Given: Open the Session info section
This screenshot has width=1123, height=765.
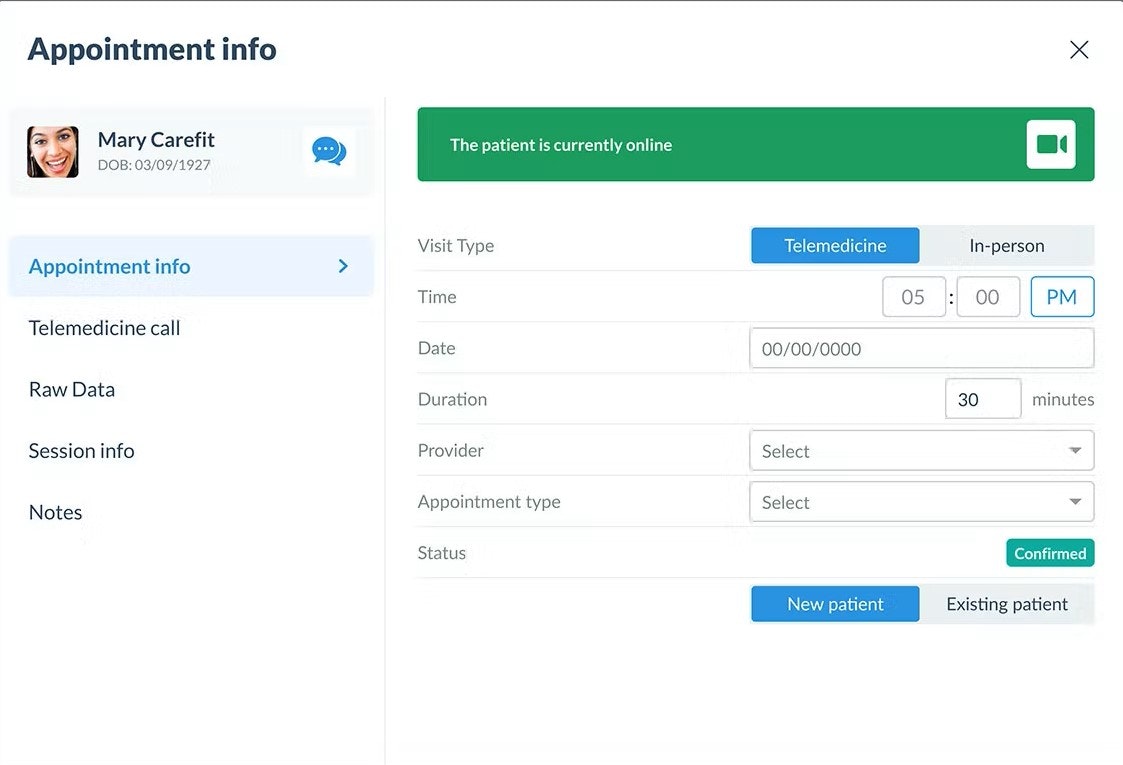Looking at the screenshot, I should pyautogui.click(x=81, y=451).
